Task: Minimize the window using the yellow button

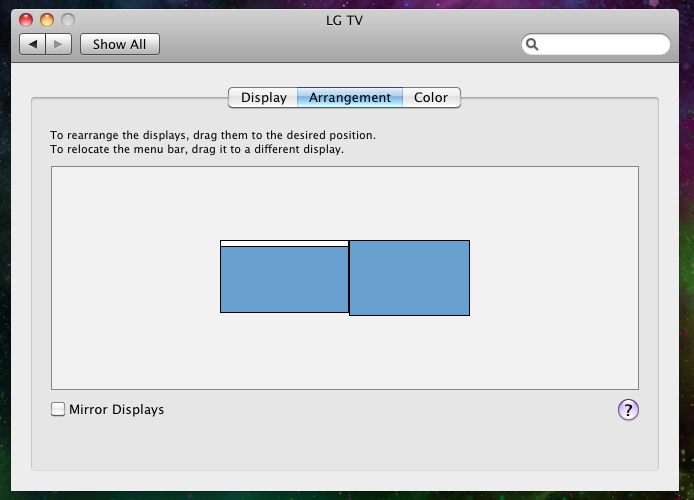Action: (x=47, y=20)
